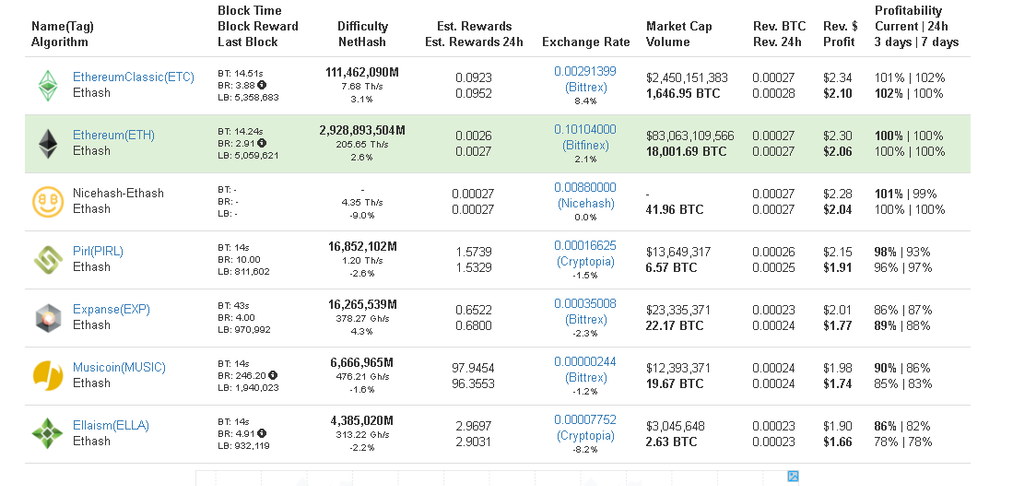Screen dimensions: 1024x486
Task: Click Expanse volume 22.17 BTC
Action: pyautogui.click(x=675, y=325)
